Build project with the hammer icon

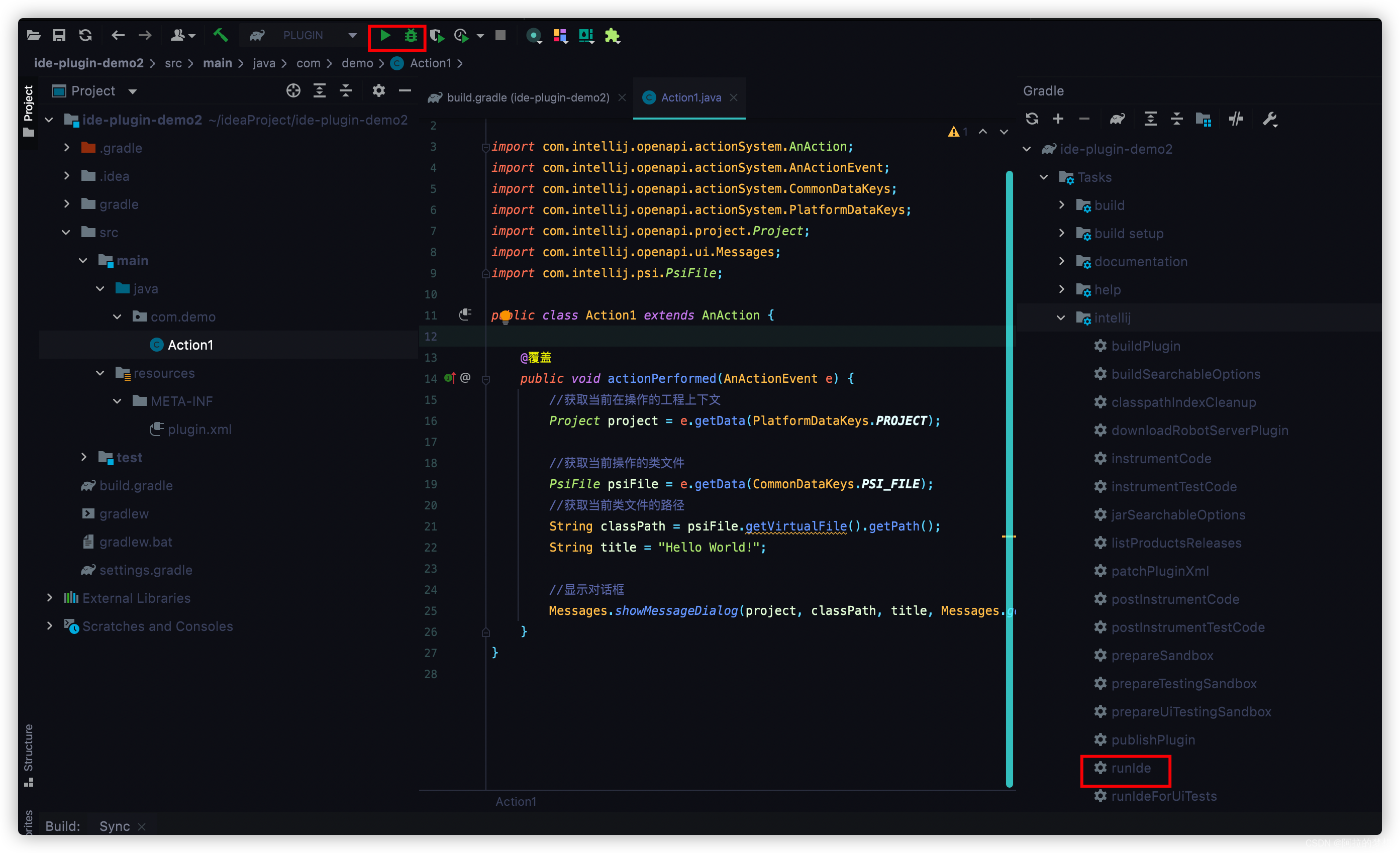tap(221, 35)
